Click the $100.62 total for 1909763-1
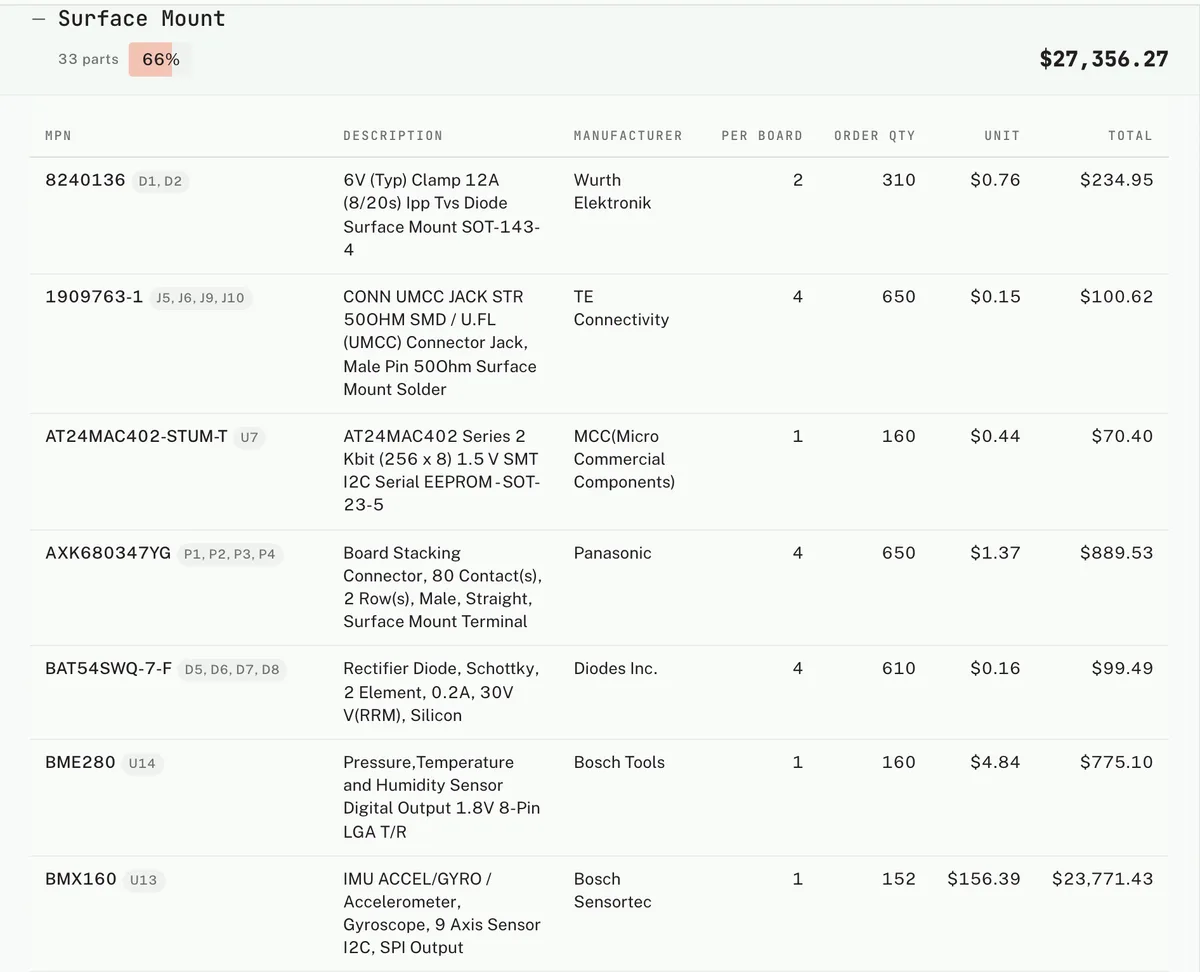 (1116, 297)
